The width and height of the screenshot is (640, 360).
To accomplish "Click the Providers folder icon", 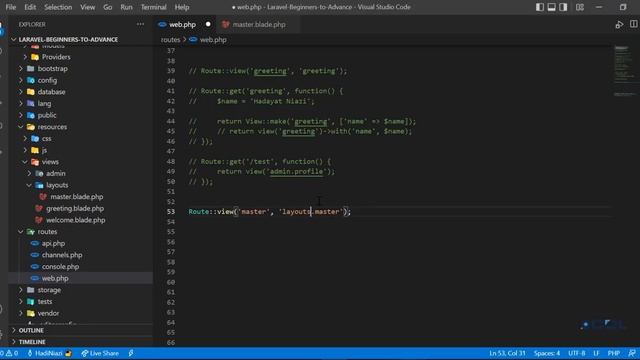I will point(35,57).
